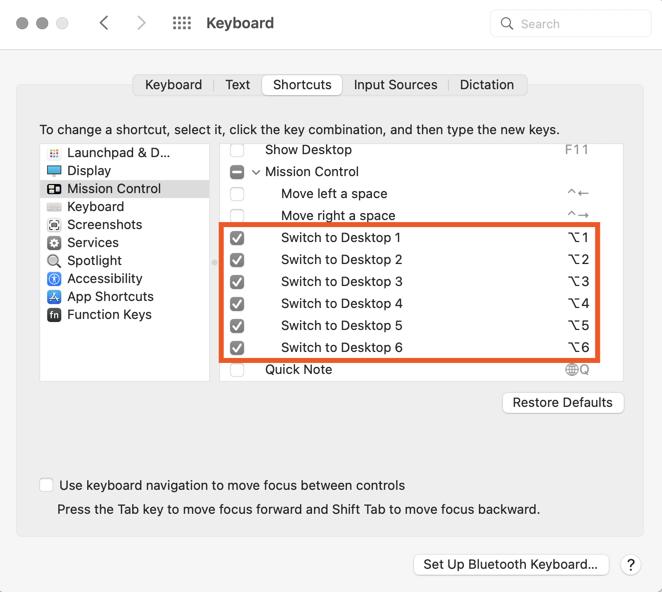Uncheck Switch to Desktop 1

pyautogui.click(x=237, y=238)
